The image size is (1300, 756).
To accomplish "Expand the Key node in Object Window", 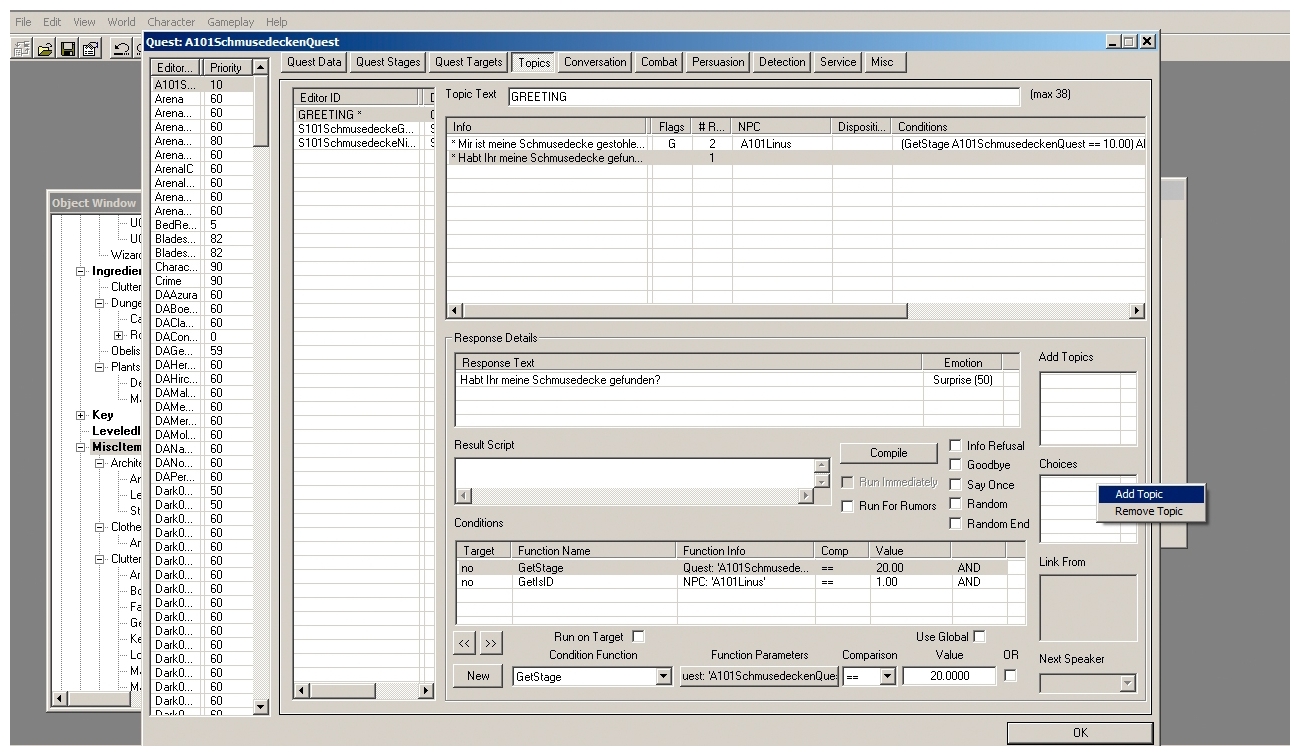I will (x=81, y=415).
